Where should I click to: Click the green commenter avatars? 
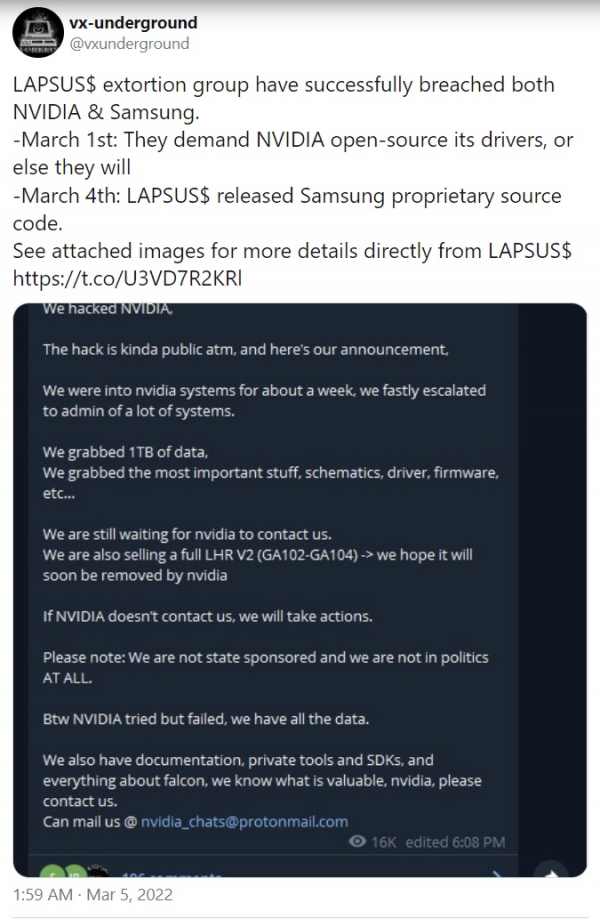pos(60,871)
